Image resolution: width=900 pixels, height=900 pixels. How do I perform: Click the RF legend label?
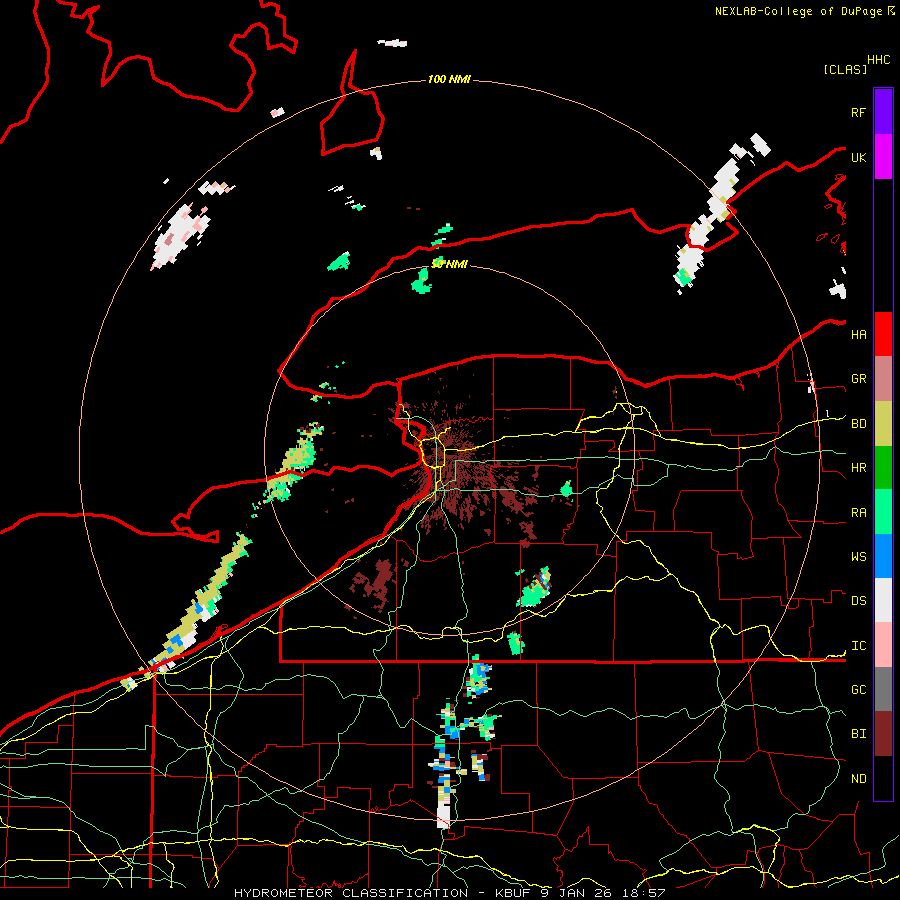(858, 112)
